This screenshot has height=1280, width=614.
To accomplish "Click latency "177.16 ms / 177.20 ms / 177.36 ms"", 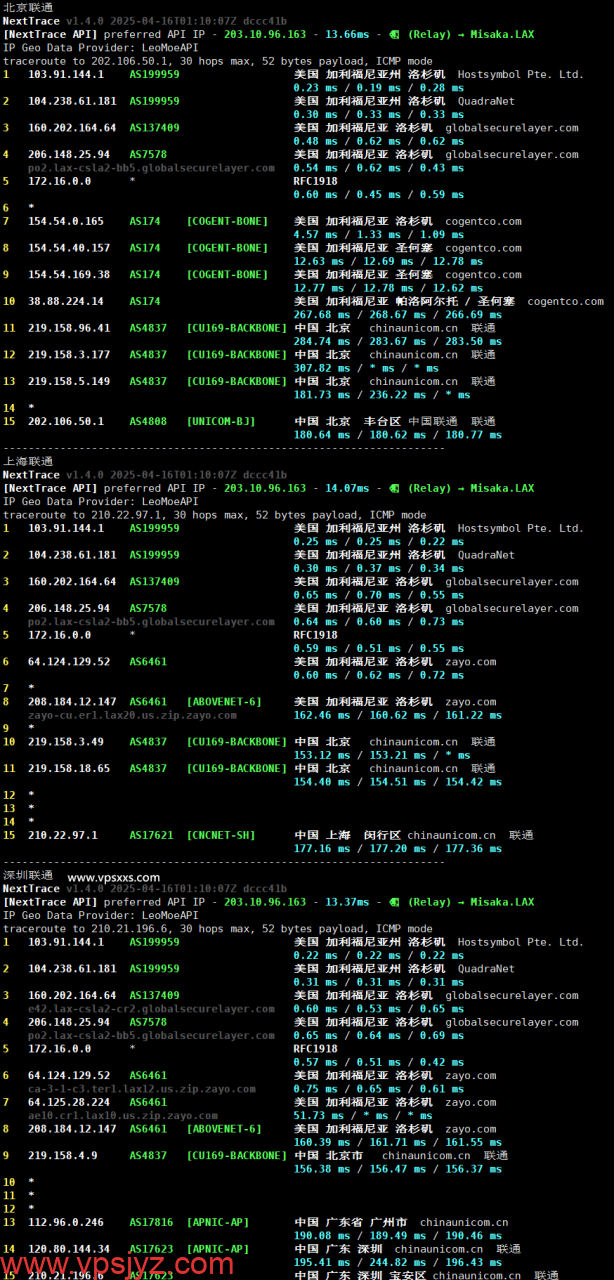I will pyautogui.click(x=398, y=848).
